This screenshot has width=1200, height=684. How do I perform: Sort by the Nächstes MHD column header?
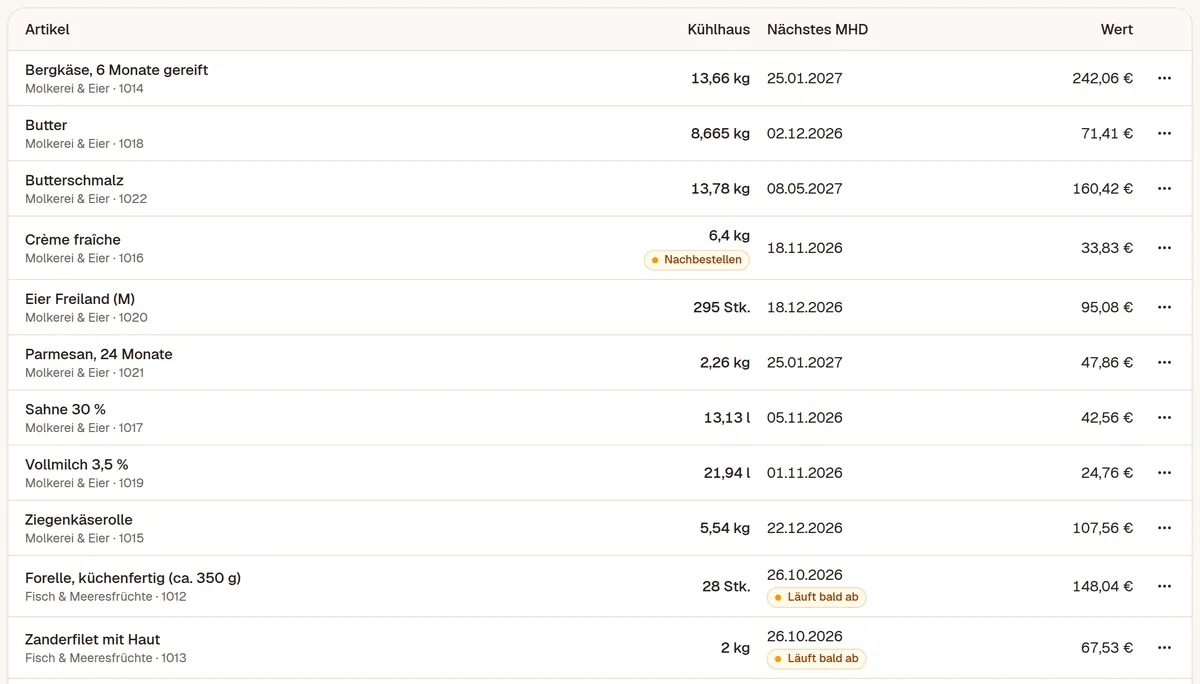click(817, 29)
